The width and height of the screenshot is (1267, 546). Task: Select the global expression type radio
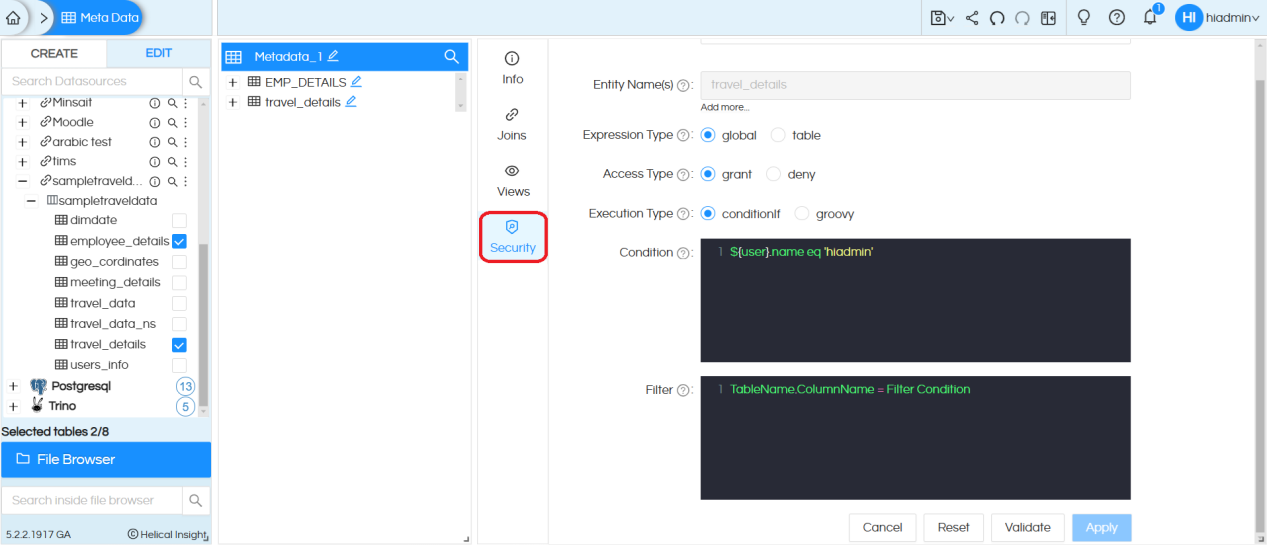click(708, 135)
